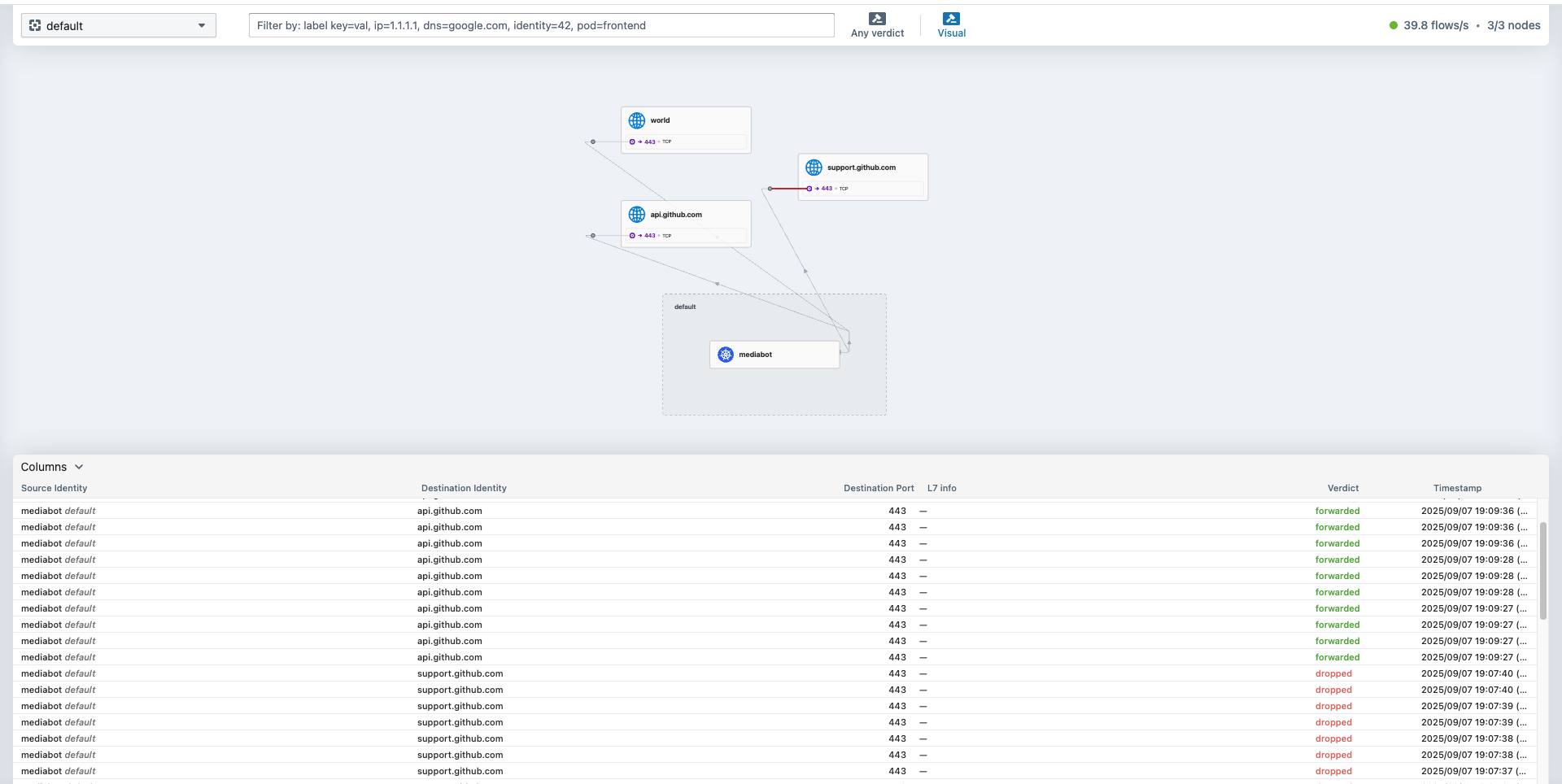Click the namespace icon beside default
Image resolution: width=1562 pixels, height=784 pixels.
point(35,26)
